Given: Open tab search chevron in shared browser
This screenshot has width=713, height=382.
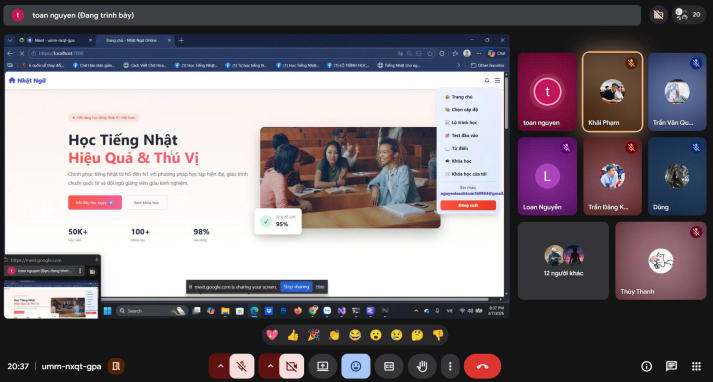Looking at the screenshot, I should pos(10,40).
